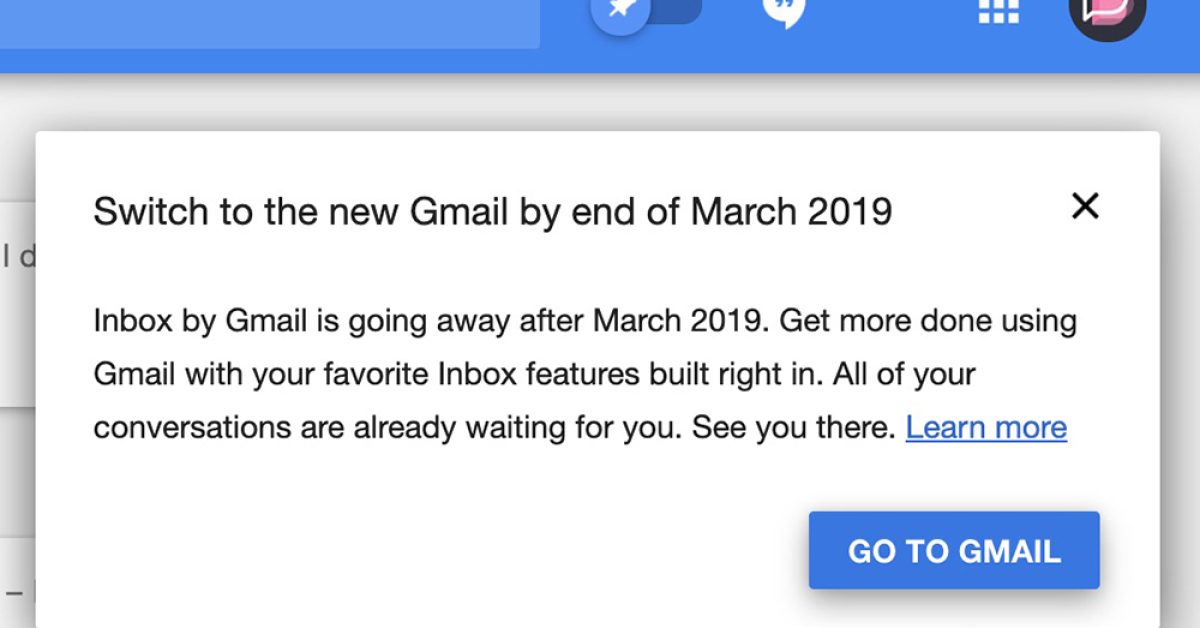Select the partially hidden email row at left edge

click(17, 258)
